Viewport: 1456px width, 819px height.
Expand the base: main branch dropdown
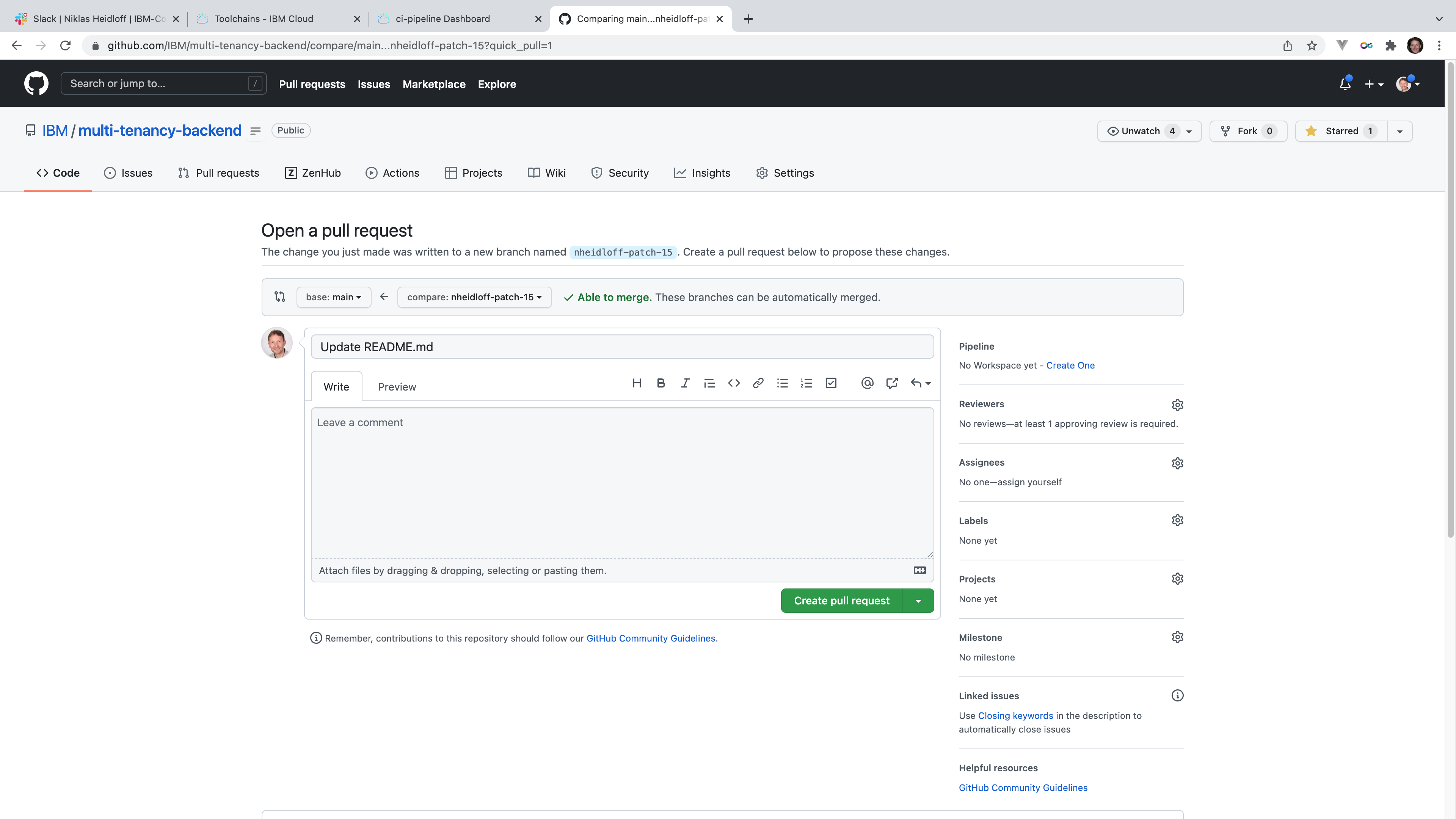pos(334,297)
